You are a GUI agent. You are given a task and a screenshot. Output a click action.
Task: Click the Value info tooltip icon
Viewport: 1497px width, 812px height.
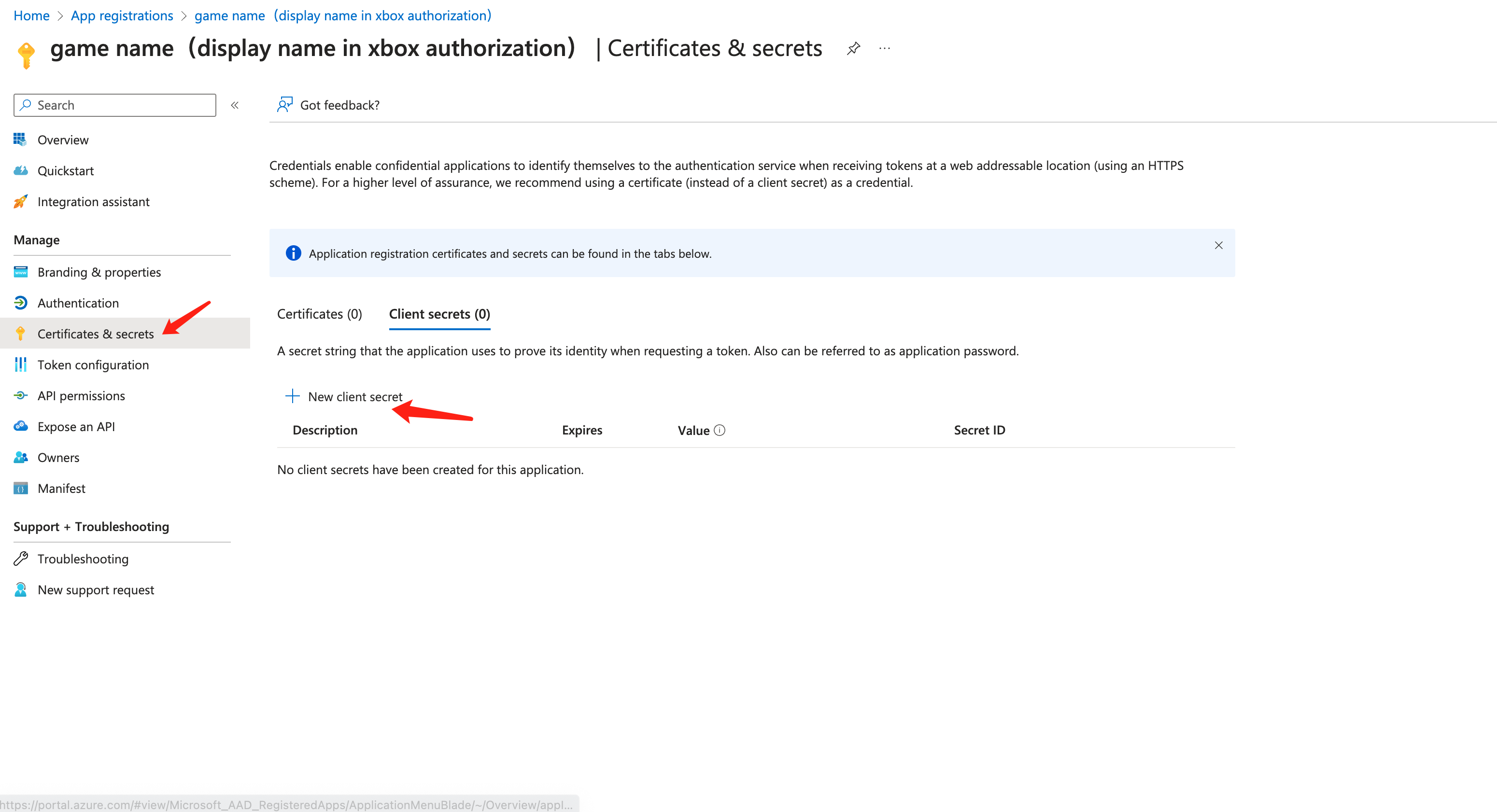coord(720,430)
